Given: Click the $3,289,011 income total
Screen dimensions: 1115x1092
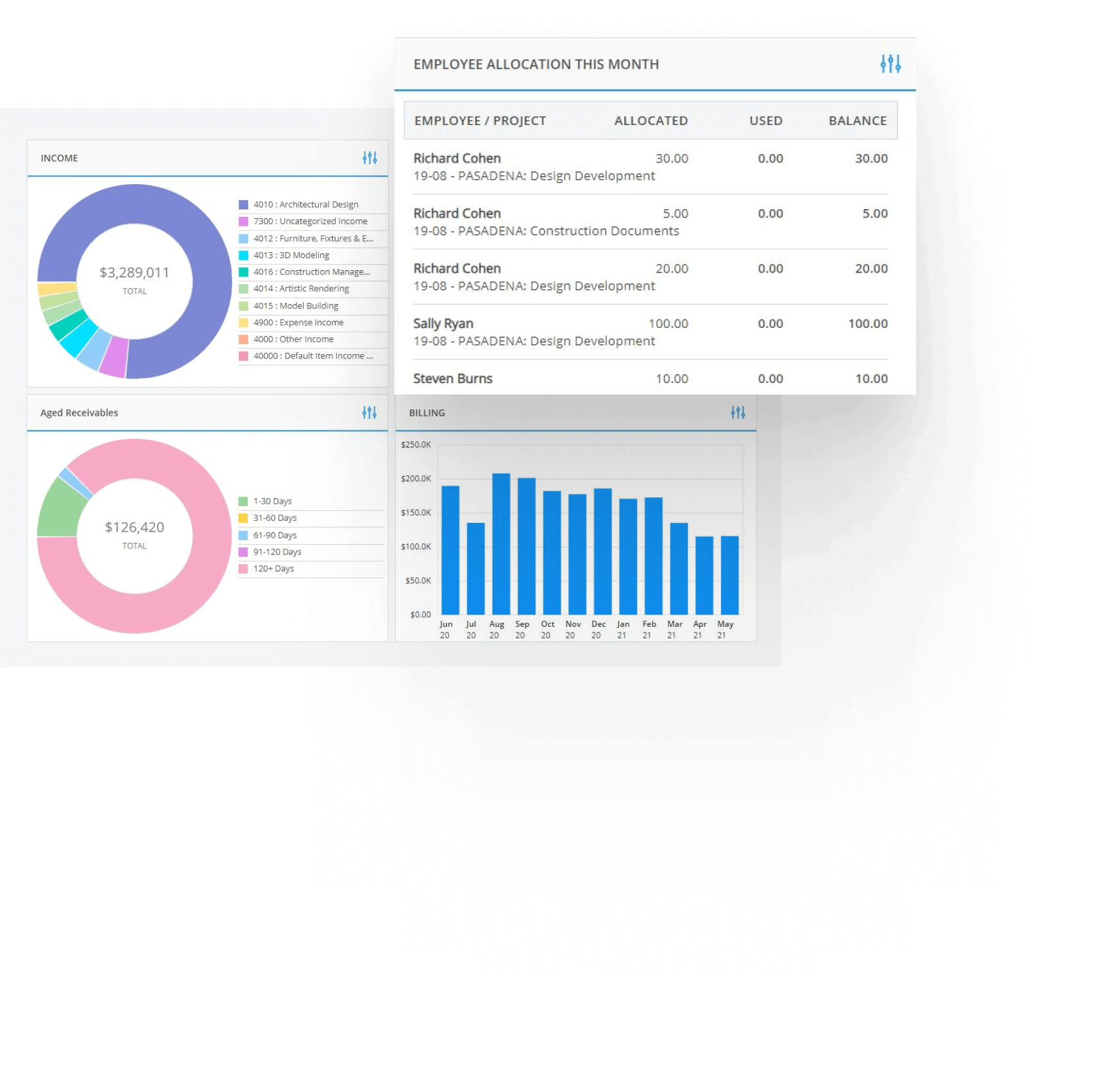Looking at the screenshot, I should pyautogui.click(x=134, y=272).
